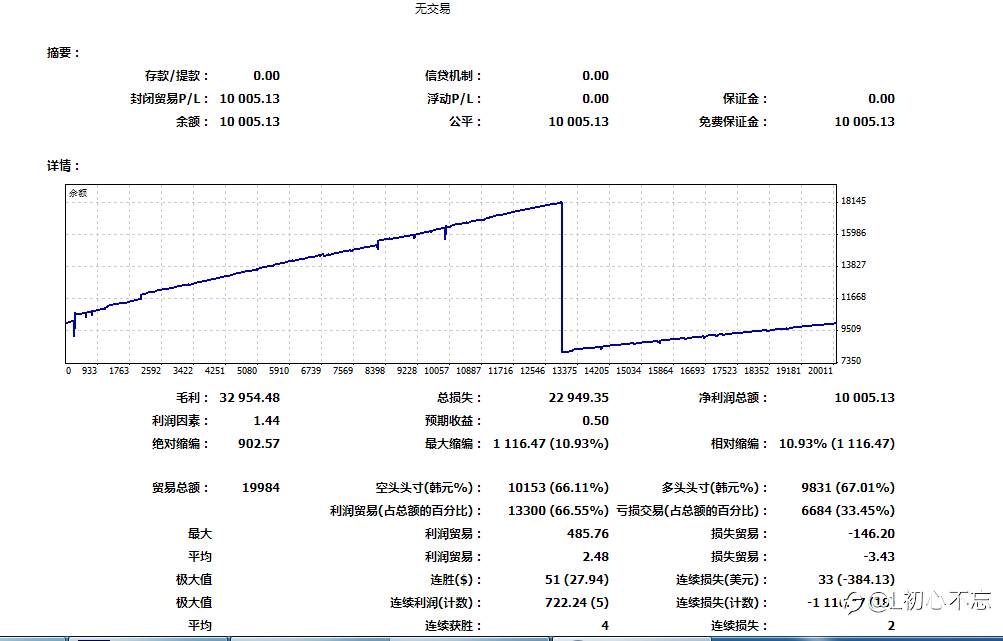This screenshot has height=641, width=1003.
Task: Click the 20011 tick on chart's horizontal axis
Action: 820,370
